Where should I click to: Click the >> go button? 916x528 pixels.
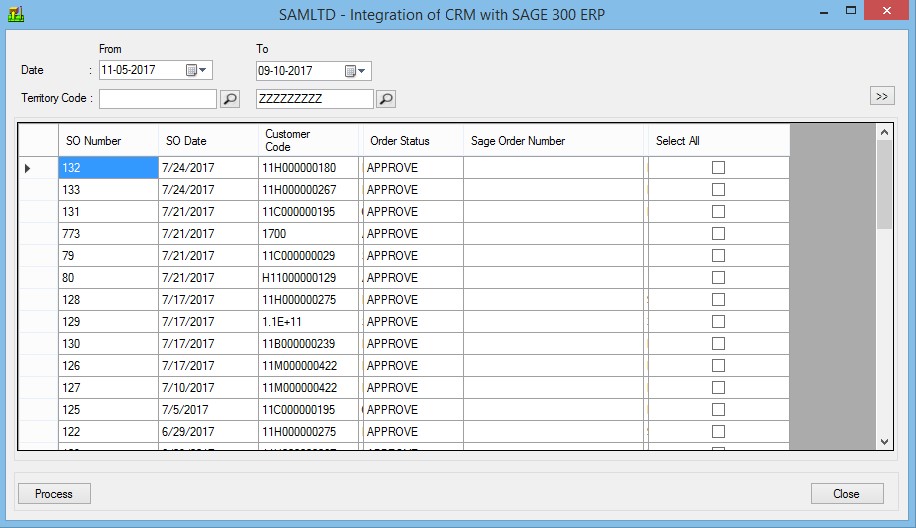(x=882, y=96)
